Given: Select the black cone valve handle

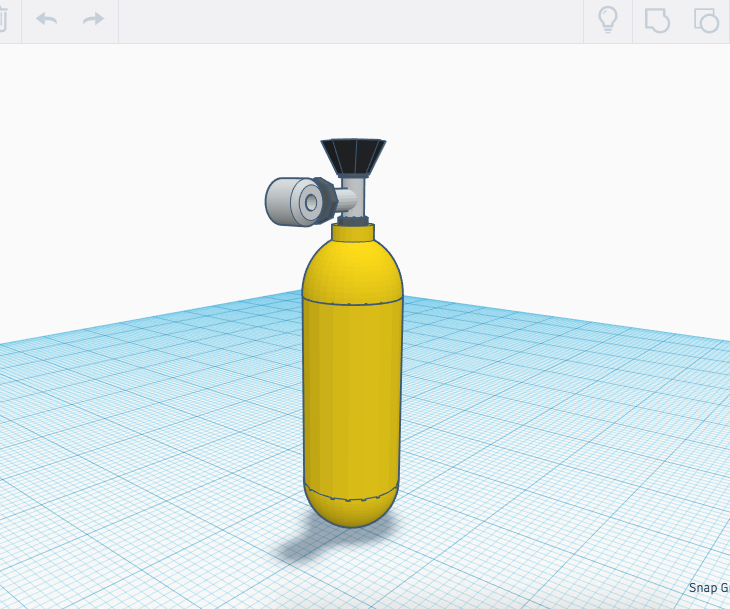Looking at the screenshot, I should point(353,157).
